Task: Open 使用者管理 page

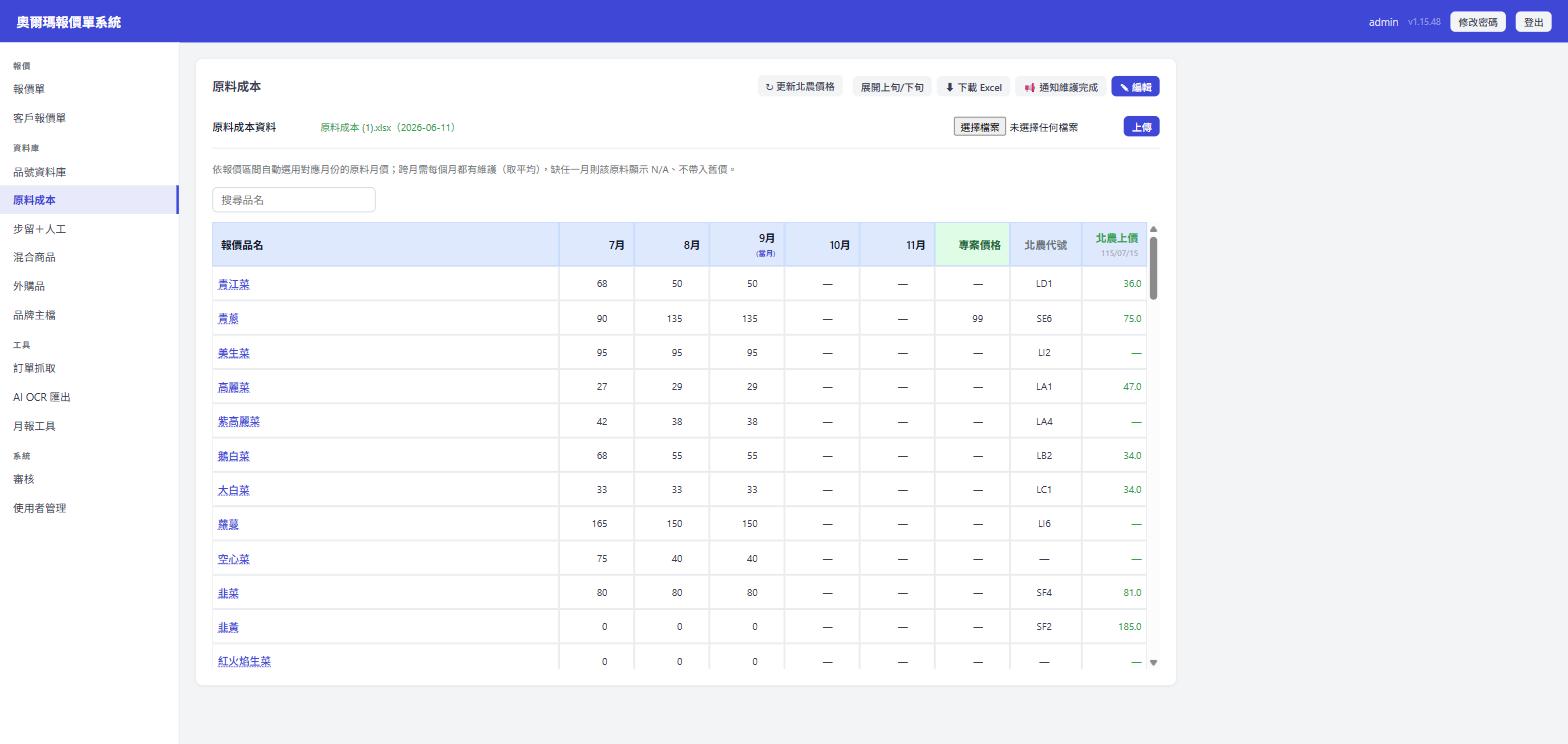Action: tap(89, 508)
